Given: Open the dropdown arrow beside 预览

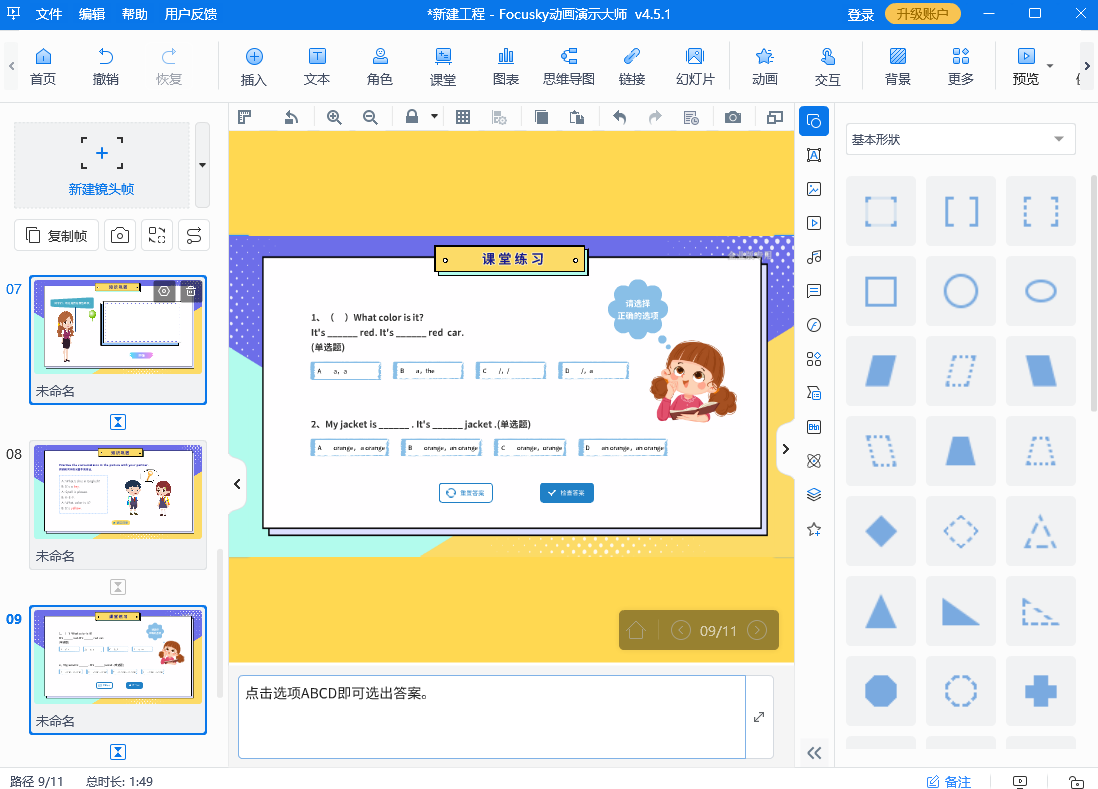Looking at the screenshot, I should (1050, 66).
